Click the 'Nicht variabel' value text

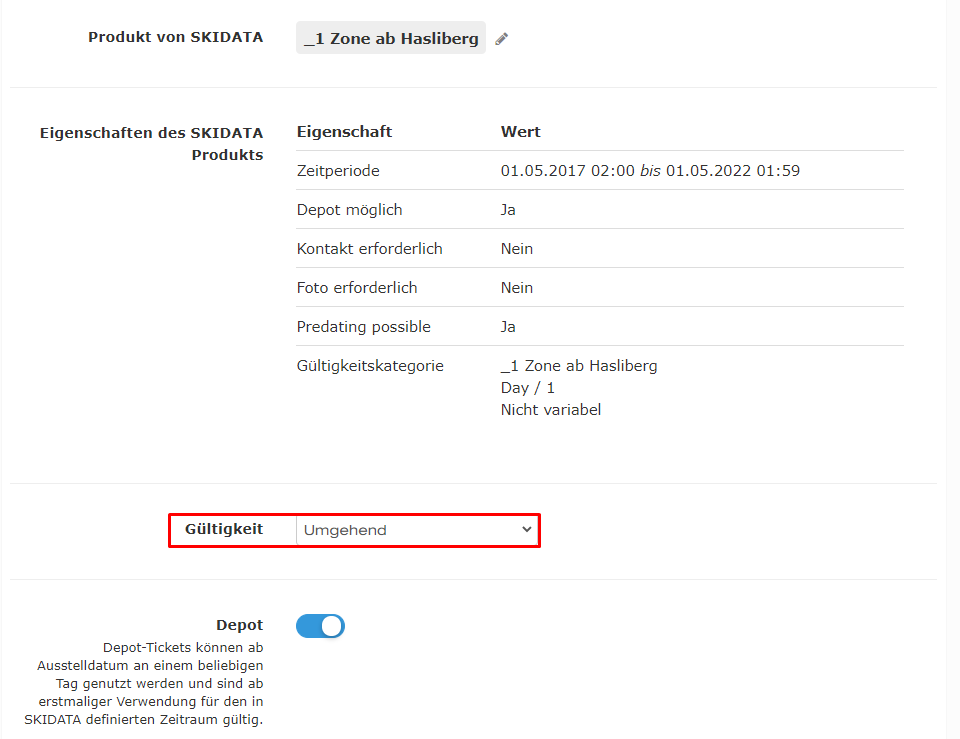pyautogui.click(x=551, y=410)
